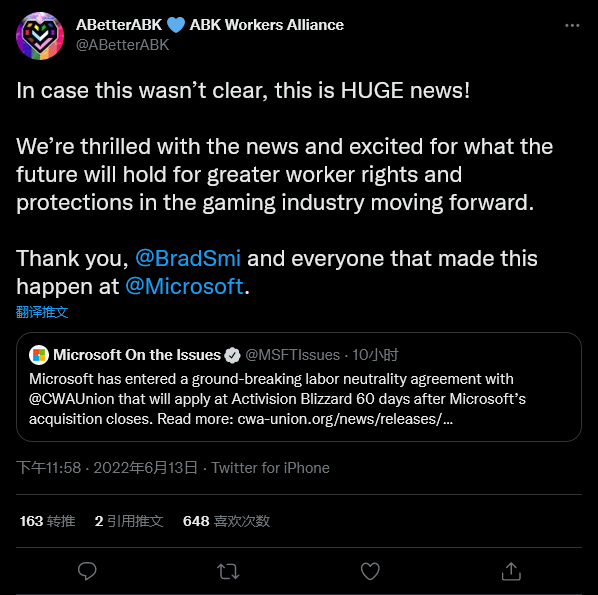Click the tweet timestamp 下午11:58 2022年6月13日
598x595 pixels.
pos(107,468)
